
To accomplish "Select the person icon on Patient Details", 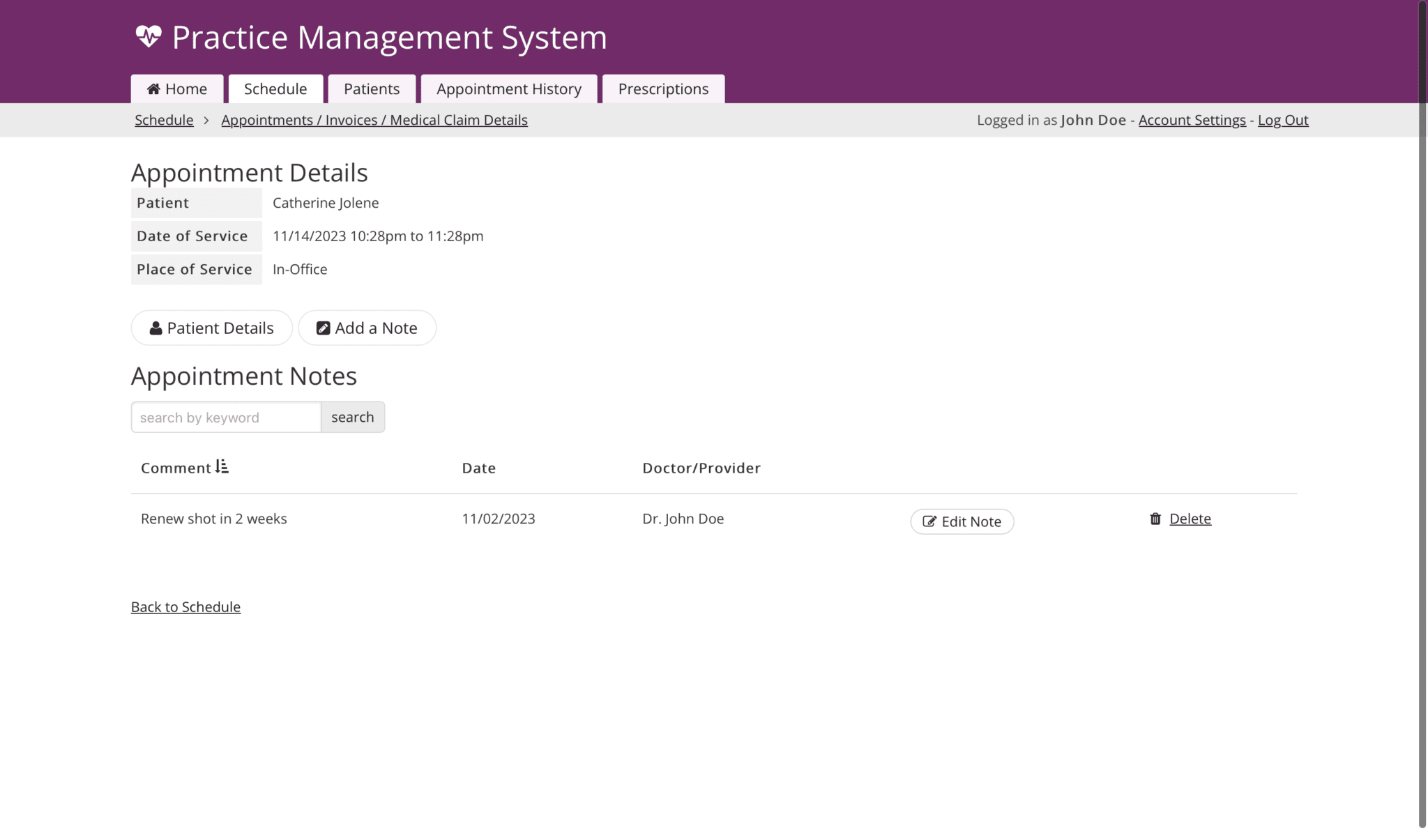I will coord(155,328).
